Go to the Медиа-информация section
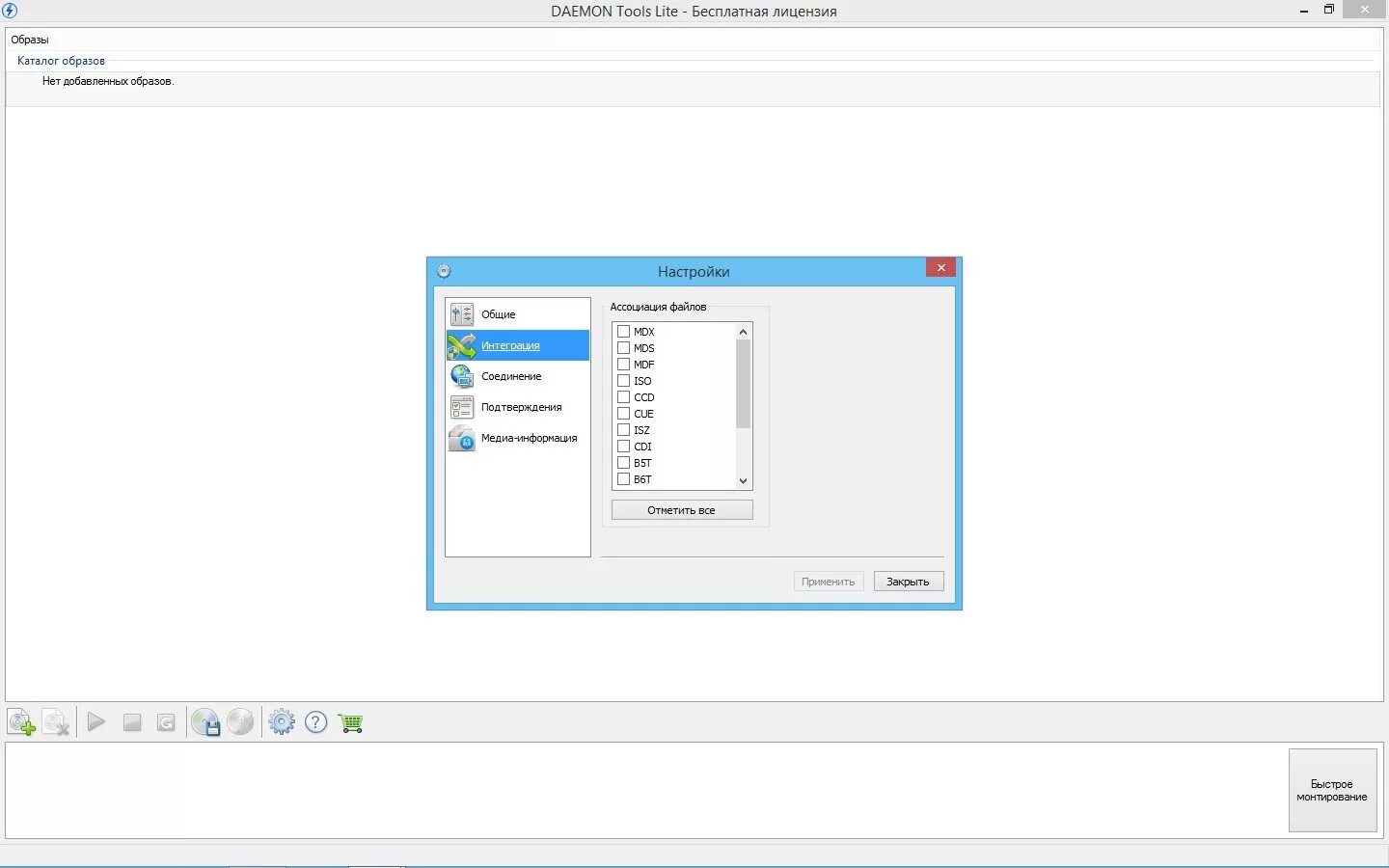This screenshot has width=1389, height=868. [518, 438]
